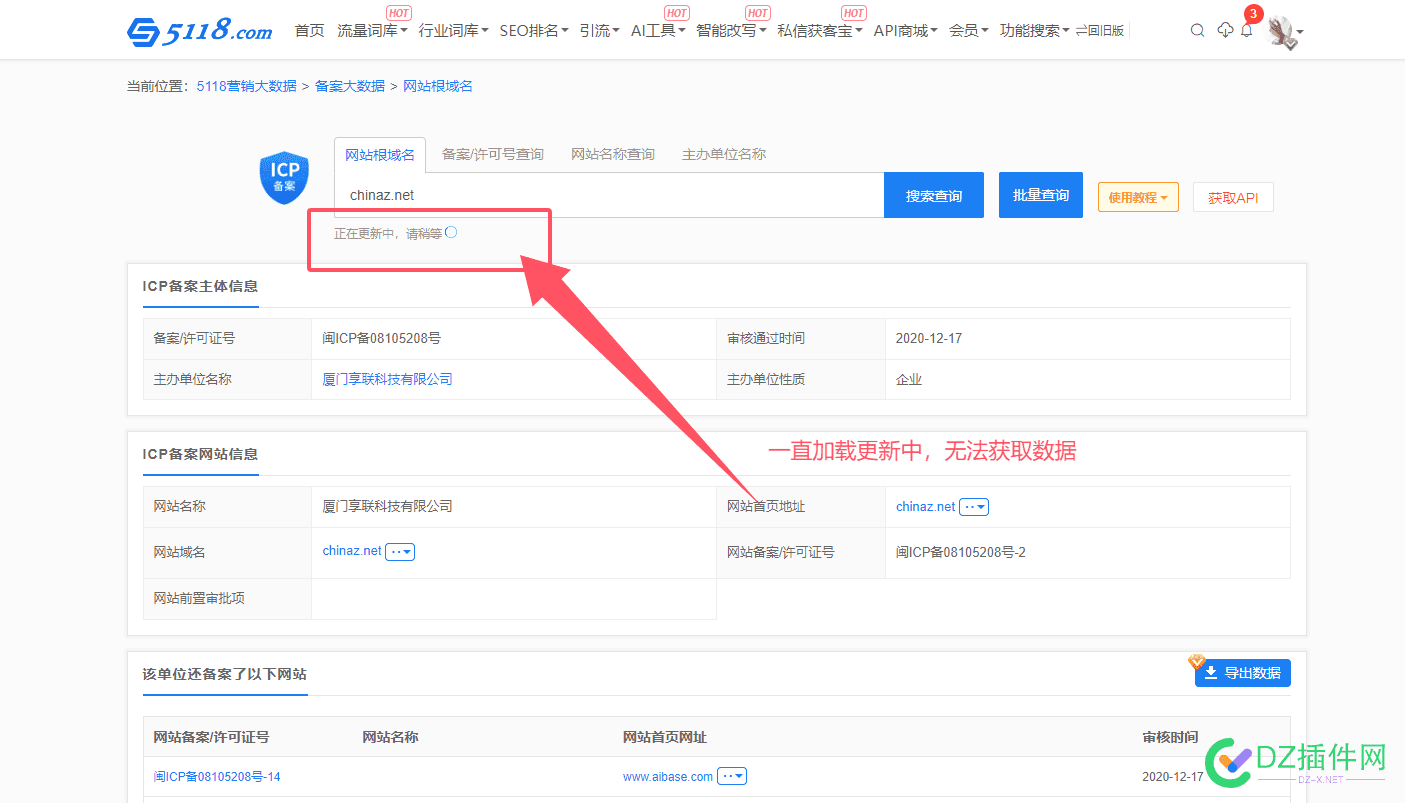Image resolution: width=1405 pixels, height=803 pixels.
Task: Switch to 网站名称查询 tab
Action: coord(613,154)
